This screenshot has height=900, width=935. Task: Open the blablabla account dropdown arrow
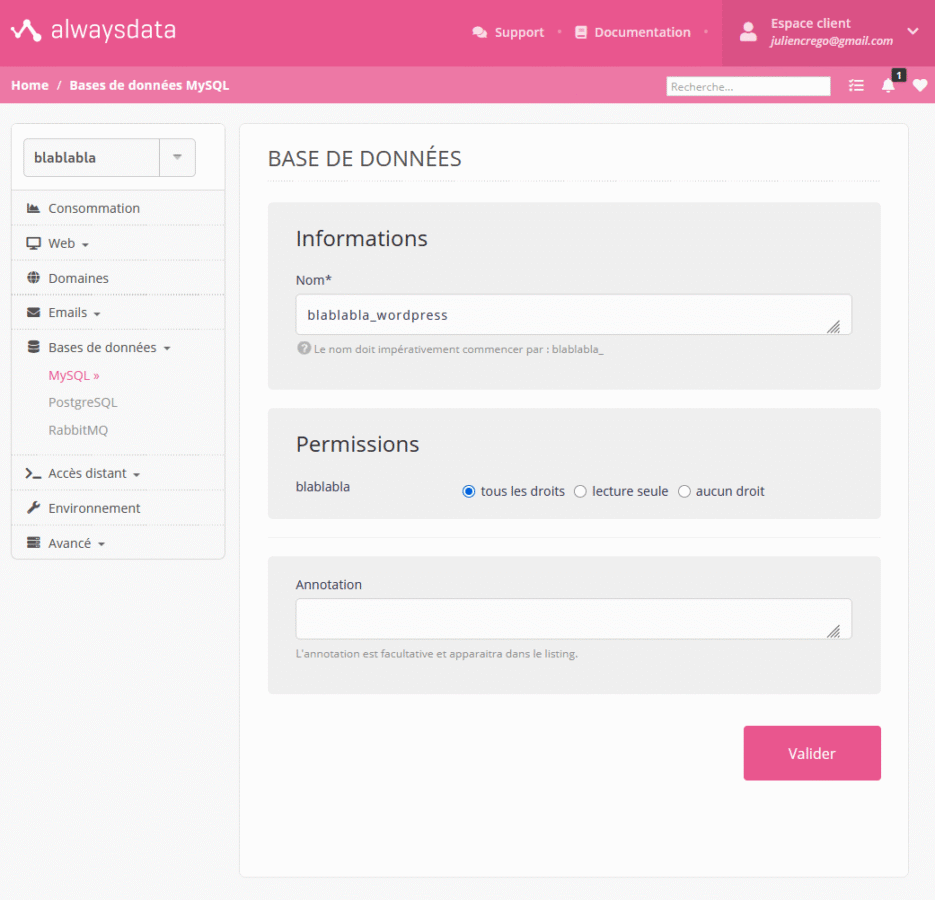[177, 157]
